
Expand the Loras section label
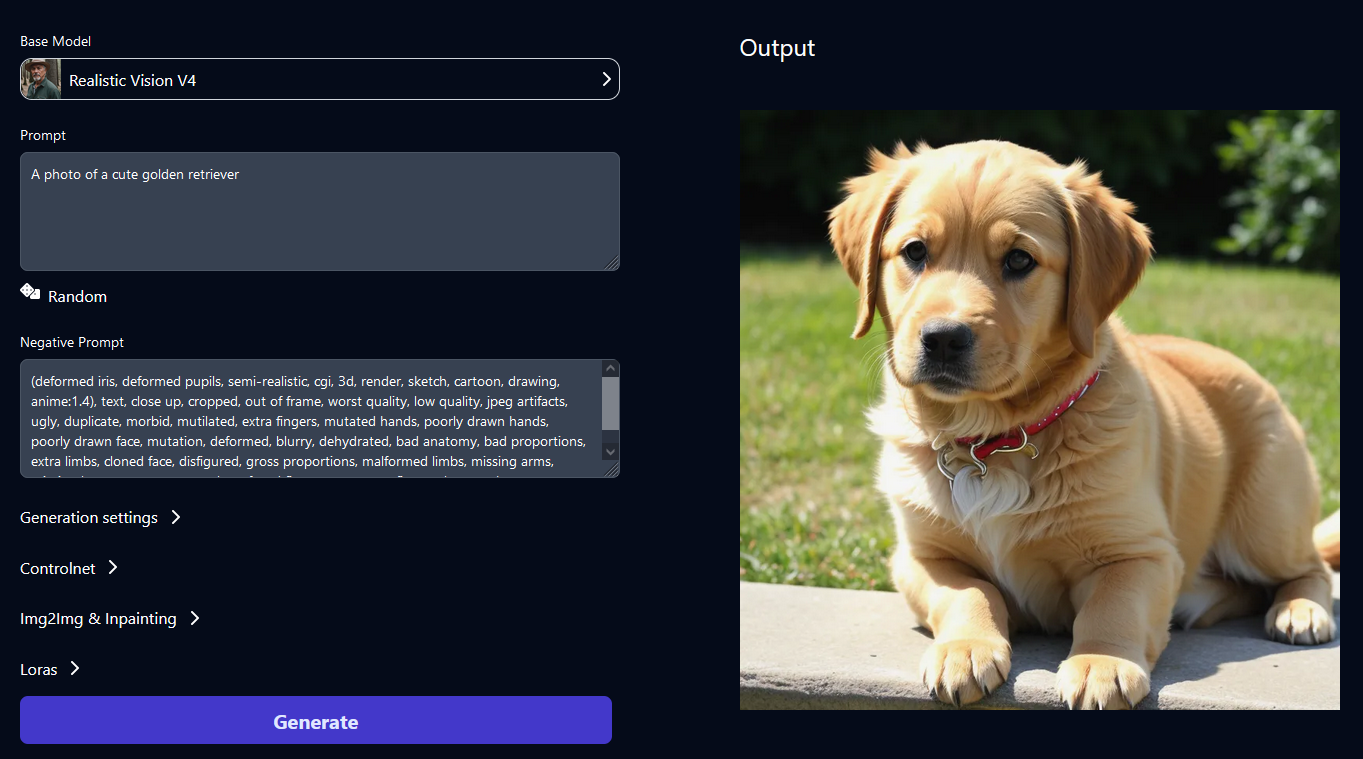click(39, 670)
